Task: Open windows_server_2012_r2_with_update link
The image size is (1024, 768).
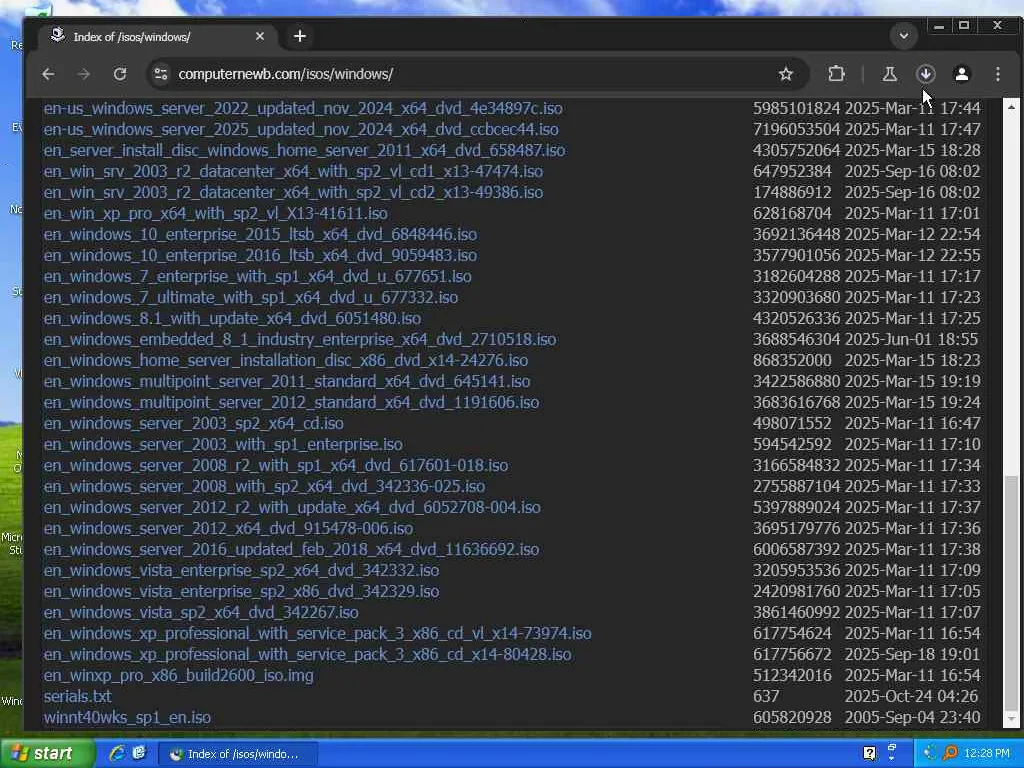Action: pyautogui.click(x=292, y=507)
